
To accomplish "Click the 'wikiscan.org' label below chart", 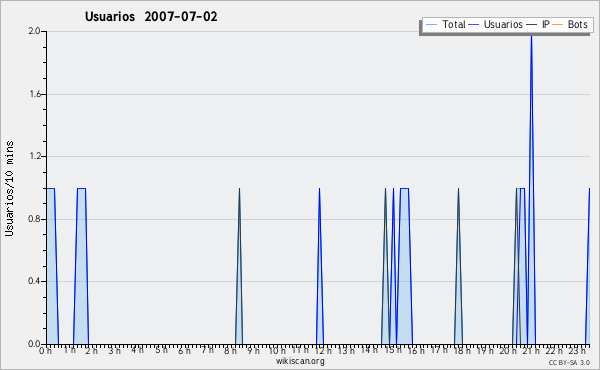I will (300, 361).
